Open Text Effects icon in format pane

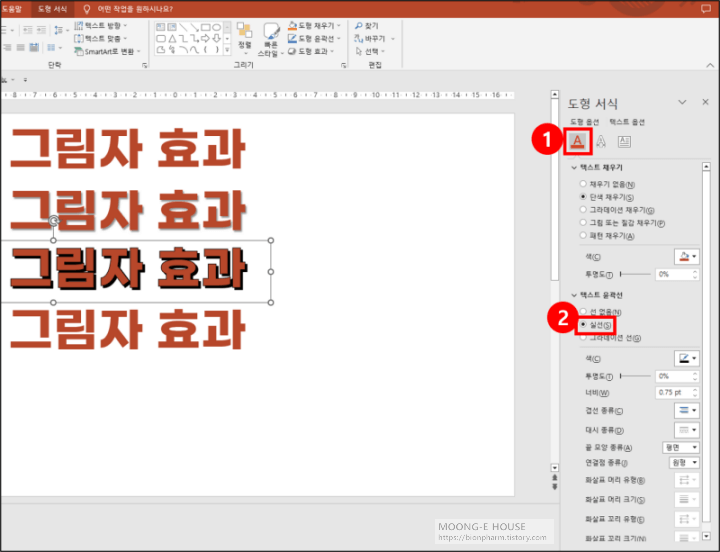601,141
